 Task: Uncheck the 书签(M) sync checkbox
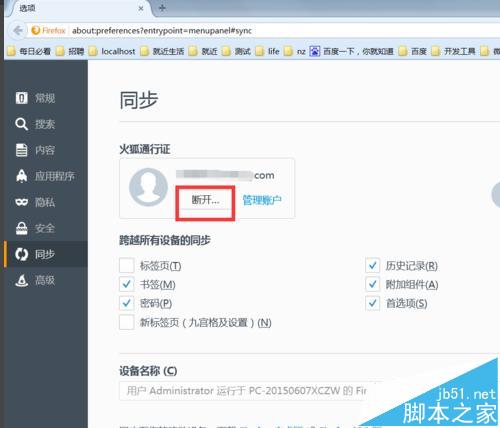tap(127, 284)
